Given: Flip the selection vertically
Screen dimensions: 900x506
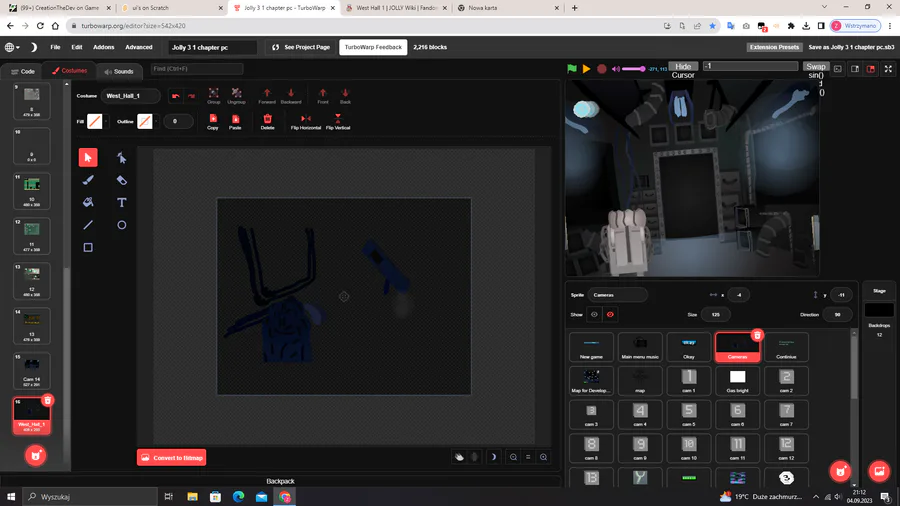Looking at the screenshot, I should click(x=338, y=122).
